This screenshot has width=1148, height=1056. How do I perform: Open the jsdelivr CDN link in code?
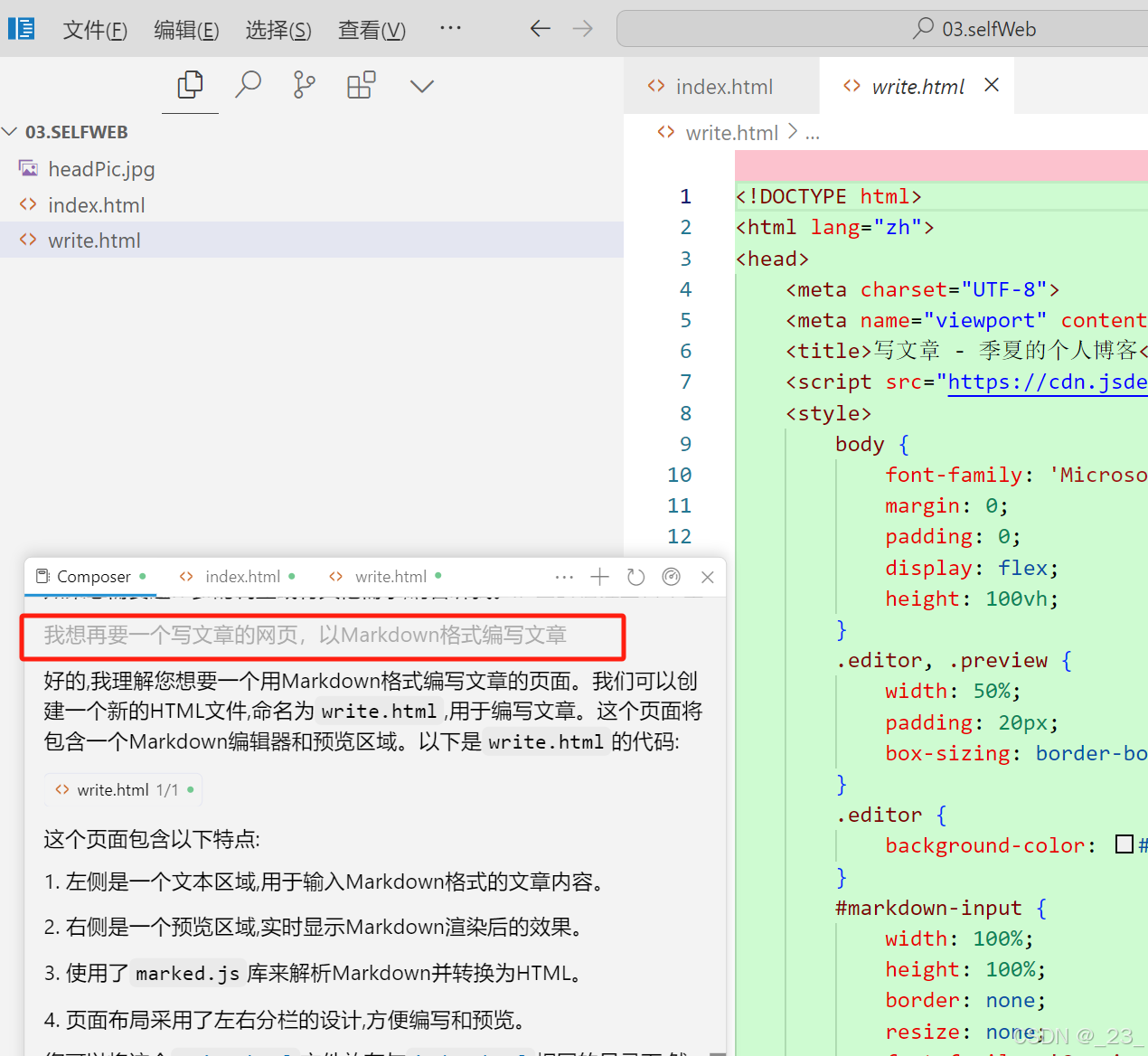coord(1046,382)
